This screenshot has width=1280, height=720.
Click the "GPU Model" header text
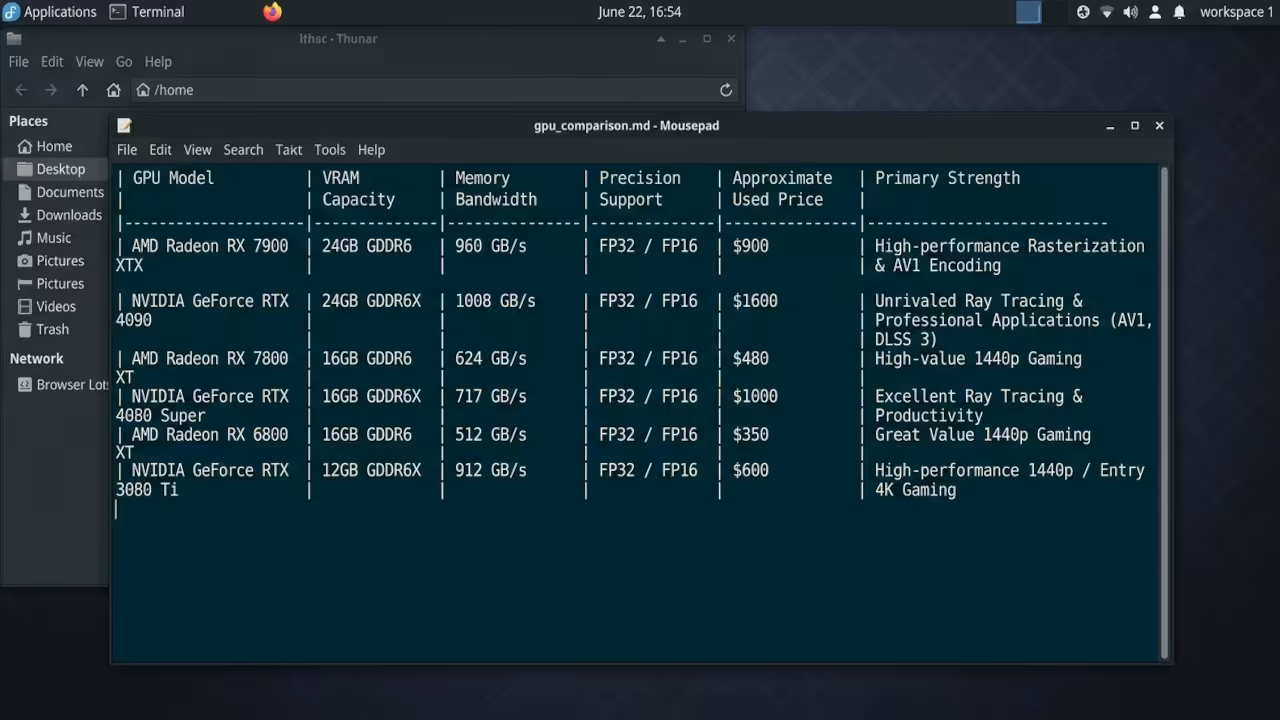(173, 178)
